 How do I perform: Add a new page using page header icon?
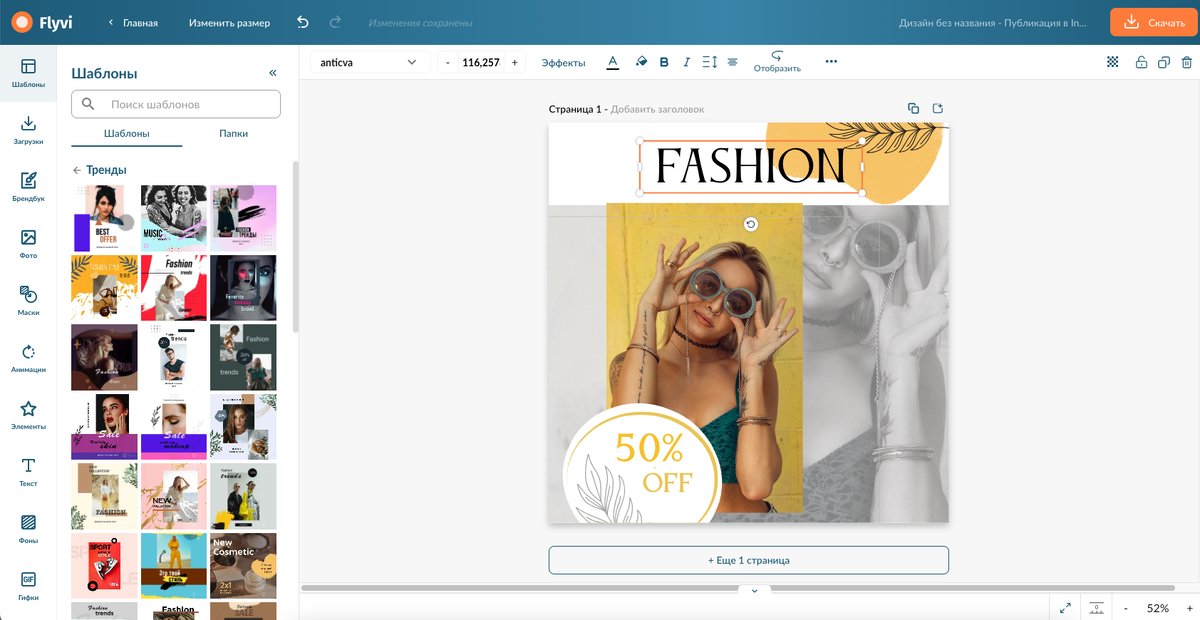click(938, 108)
